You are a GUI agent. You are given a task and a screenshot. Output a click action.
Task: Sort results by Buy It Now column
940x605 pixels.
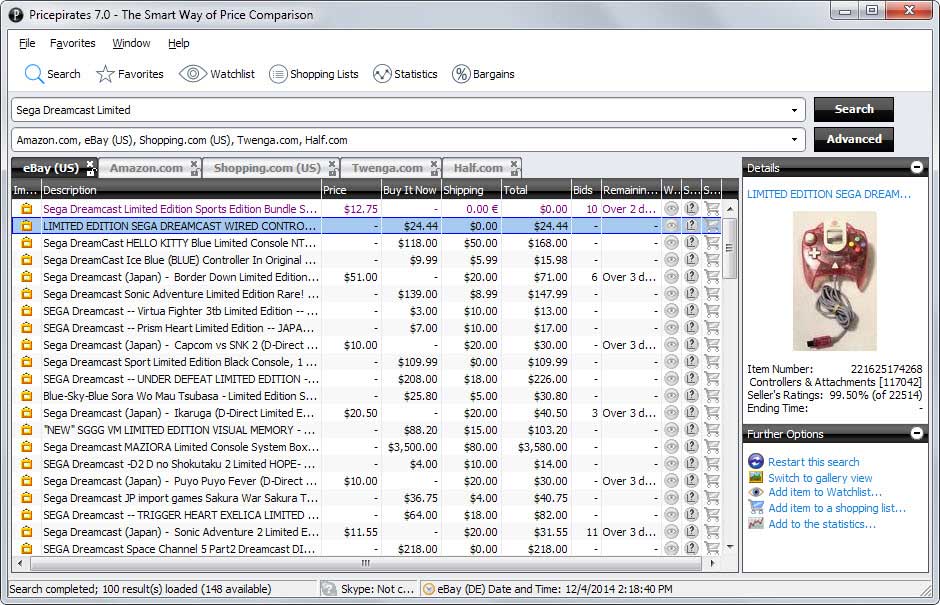411,190
